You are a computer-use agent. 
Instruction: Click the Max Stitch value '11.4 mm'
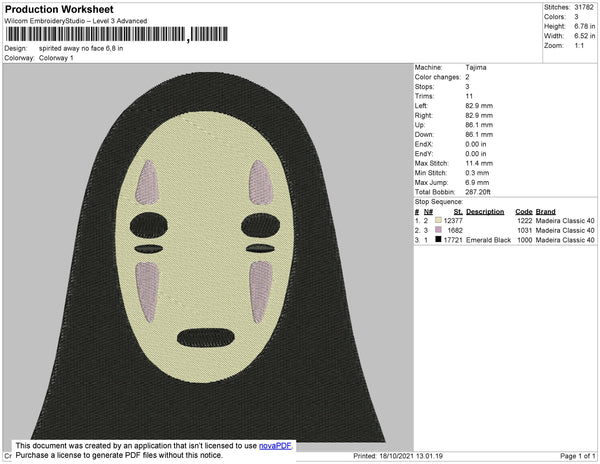(x=479, y=163)
